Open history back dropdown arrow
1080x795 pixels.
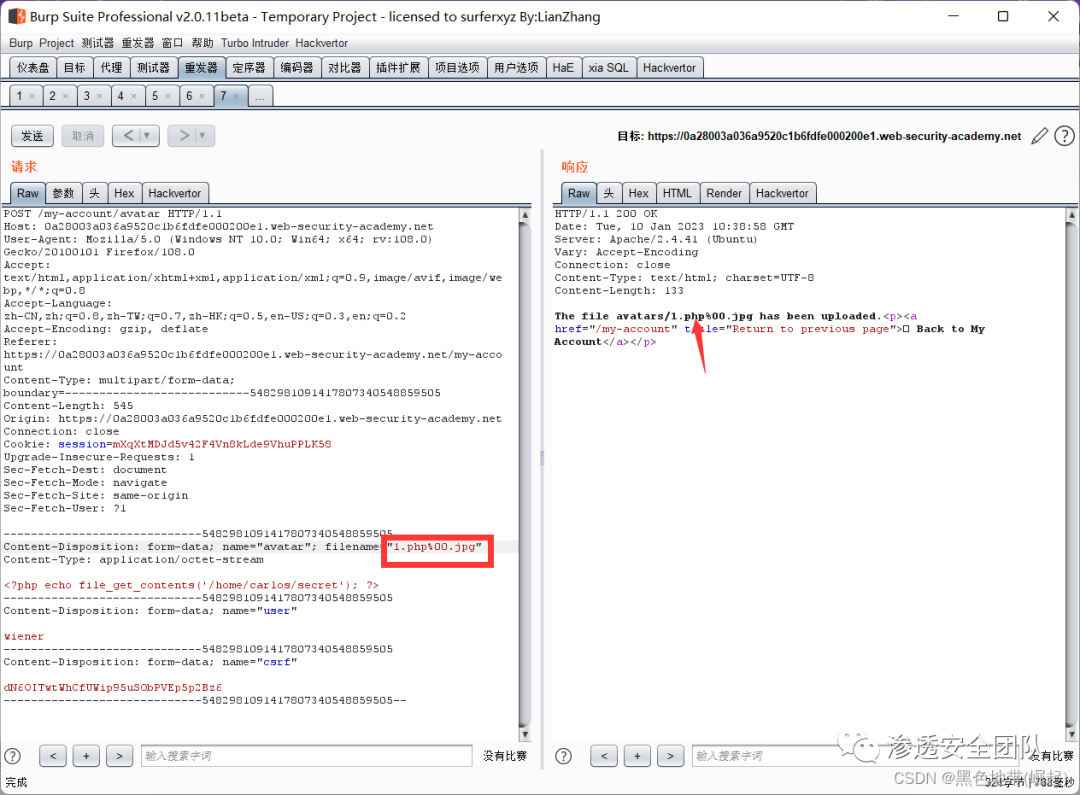click(147, 136)
